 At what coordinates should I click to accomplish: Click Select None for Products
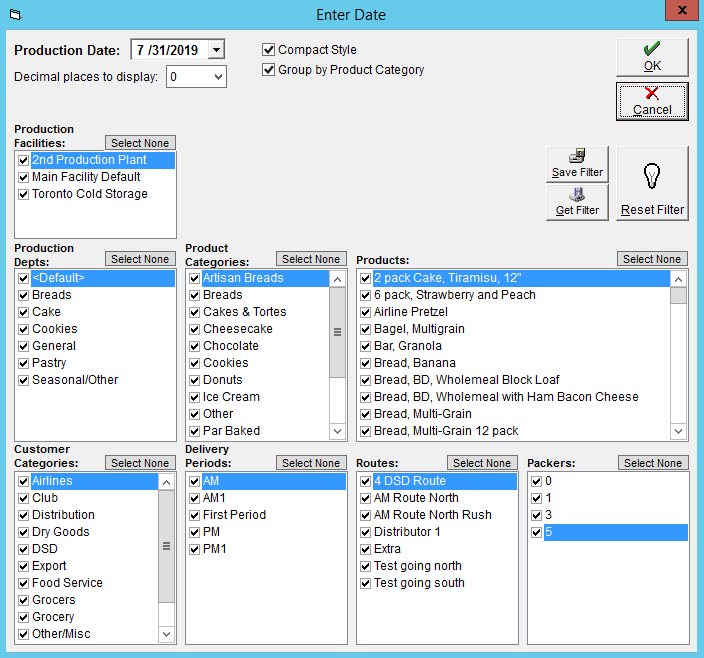click(x=652, y=259)
